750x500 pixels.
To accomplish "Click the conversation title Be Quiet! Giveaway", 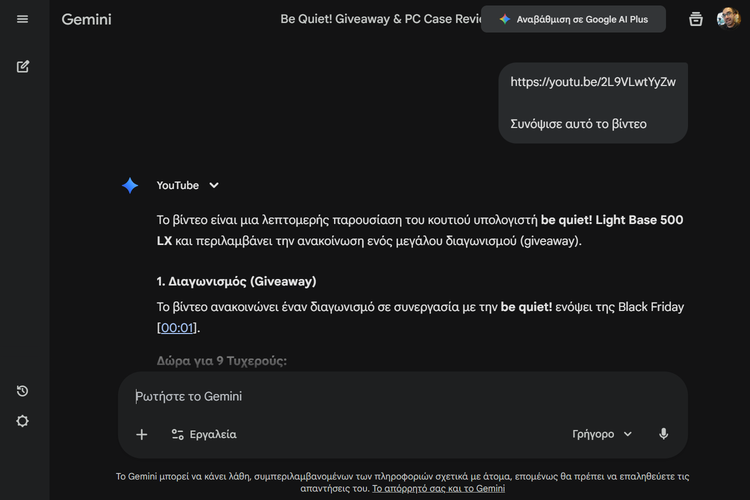I will [380, 19].
